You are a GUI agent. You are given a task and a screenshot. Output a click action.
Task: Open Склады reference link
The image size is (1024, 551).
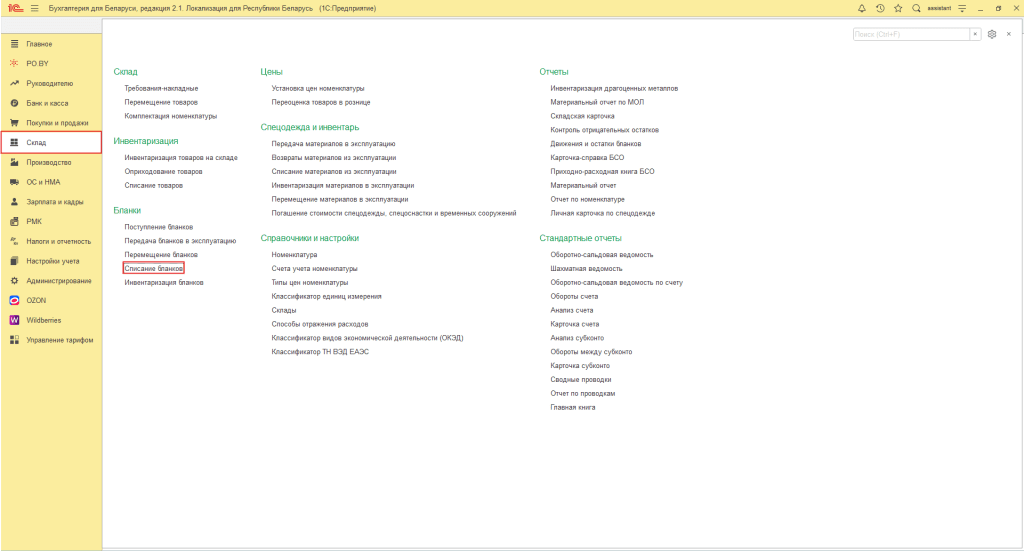[284, 310]
